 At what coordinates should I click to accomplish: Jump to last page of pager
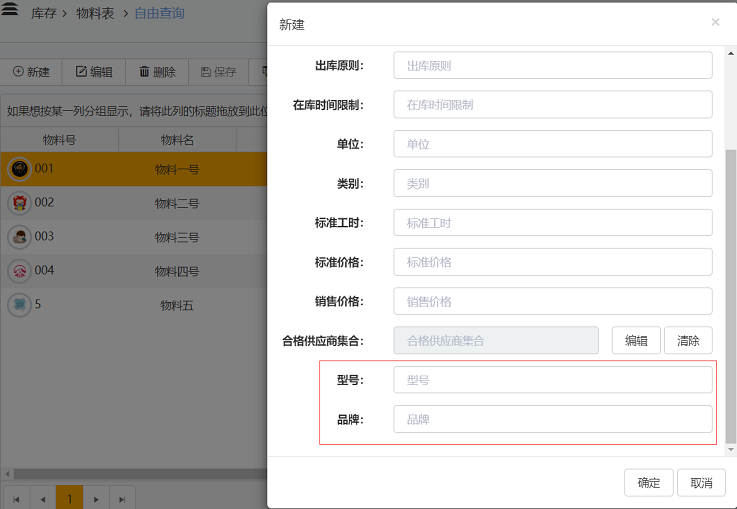coord(121,498)
